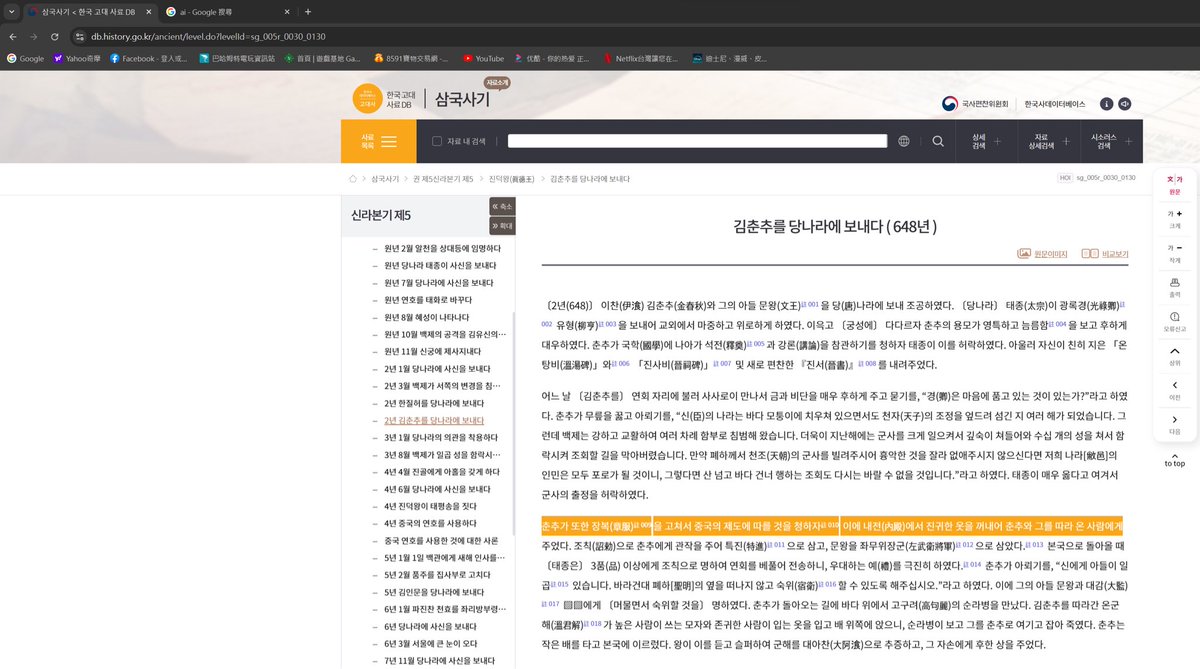Open the 사료목록 hamburger menu
The width and height of the screenshot is (1200, 669).
point(378,141)
